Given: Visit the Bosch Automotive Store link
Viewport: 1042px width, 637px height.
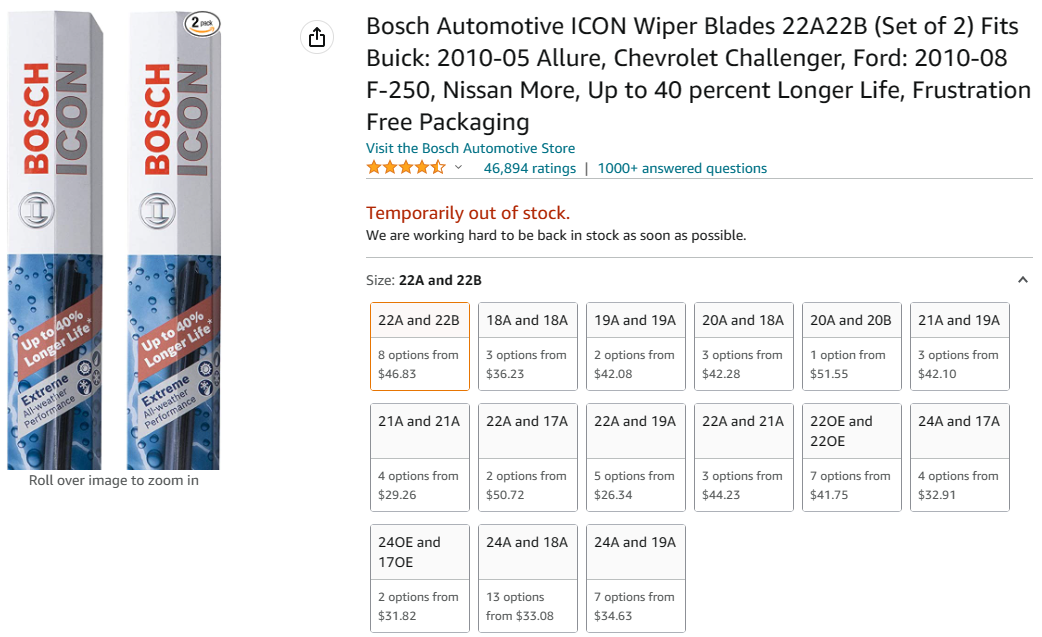Looking at the screenshot, I should click(470, 148).
